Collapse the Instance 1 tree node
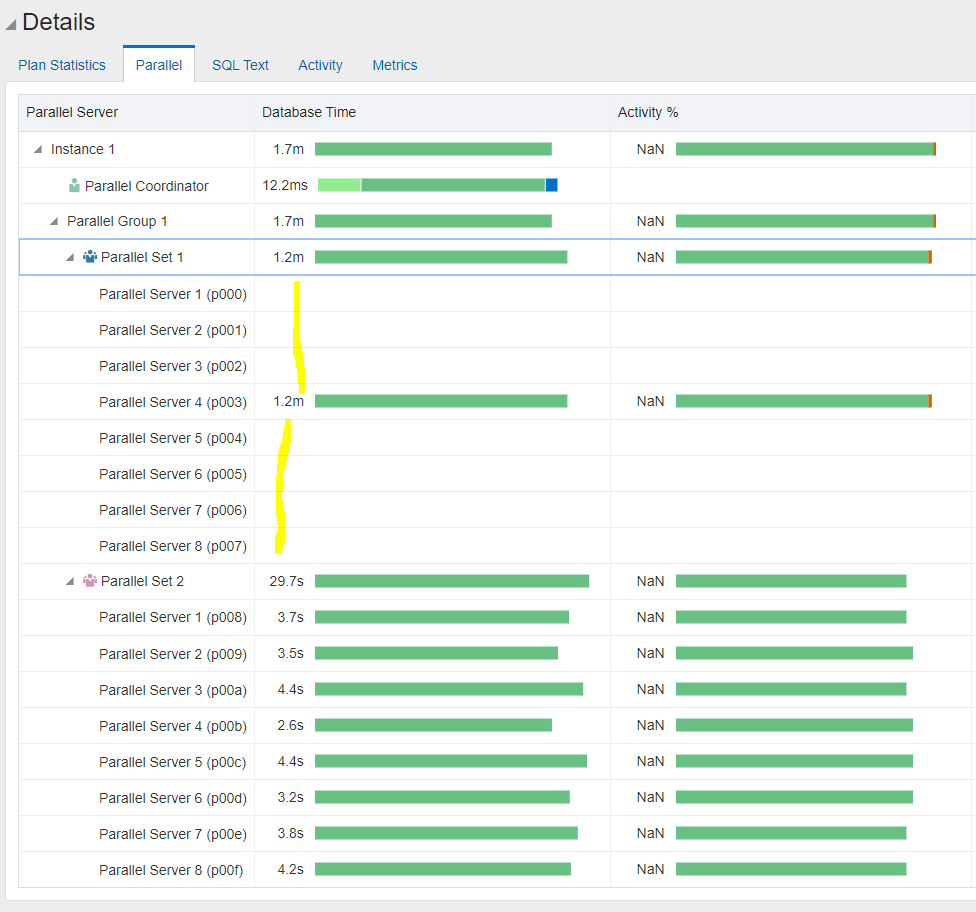 pos(38,149)
